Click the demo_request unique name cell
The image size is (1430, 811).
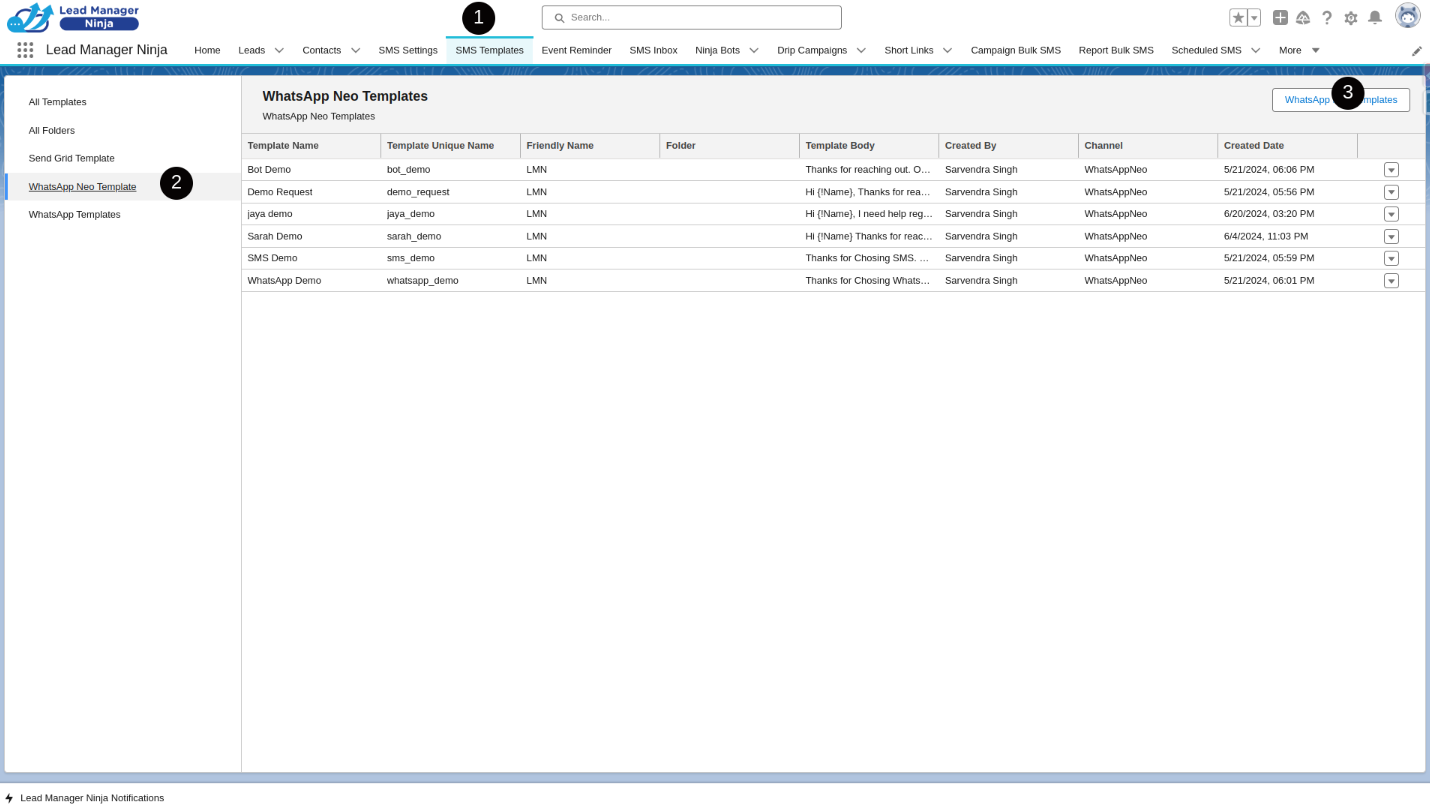click(x=451, y=192)
